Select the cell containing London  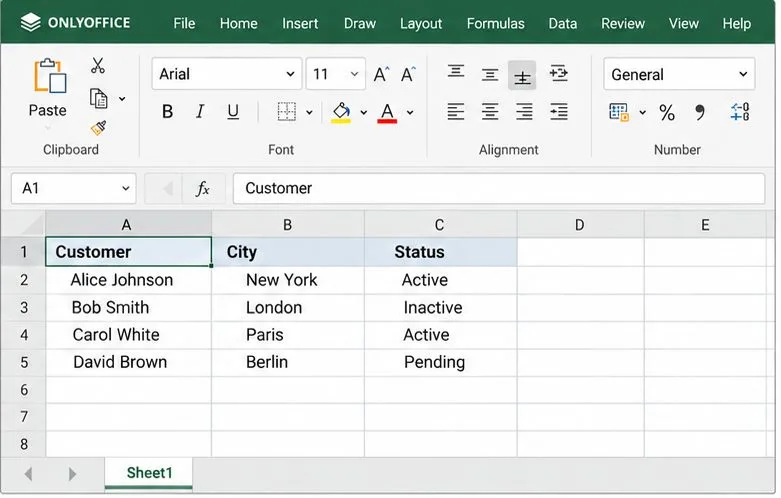[x=288, y=308]
